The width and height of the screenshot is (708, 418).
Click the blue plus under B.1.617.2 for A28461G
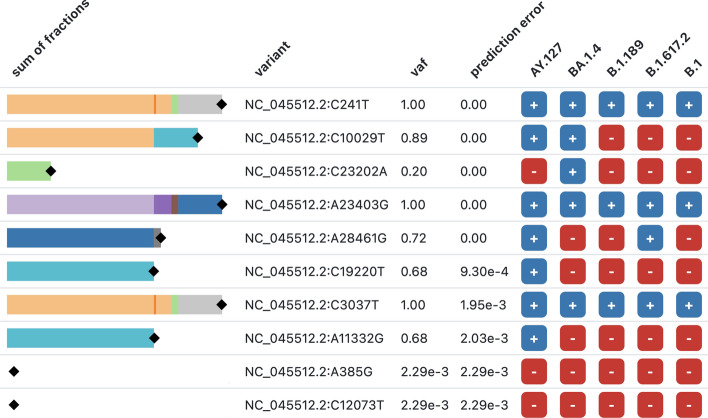[650, 238]
